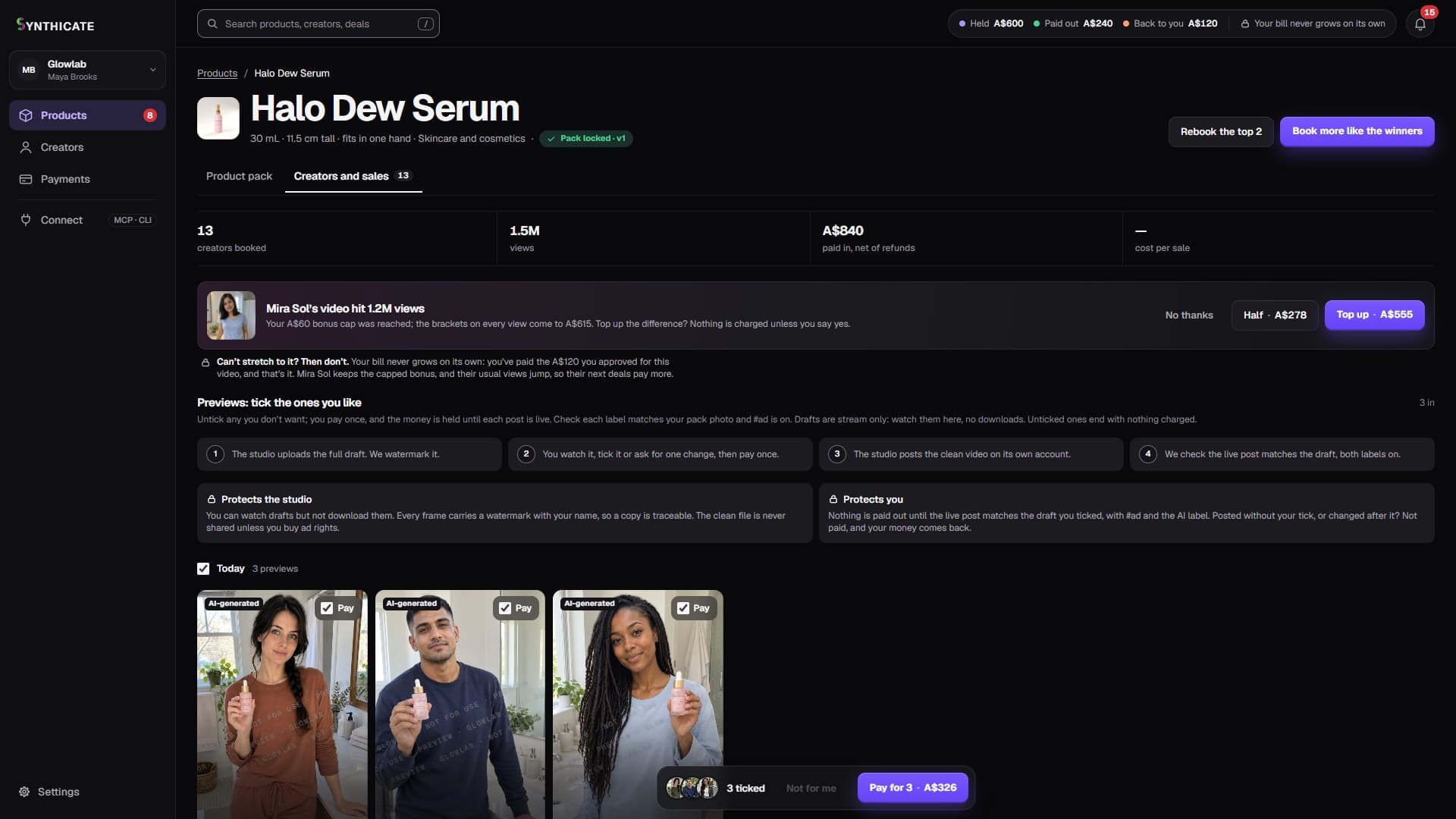Viewport: 1456px width, 819px height.
Task: Click the ticked creators avatar stack
Action: (692, 788)
